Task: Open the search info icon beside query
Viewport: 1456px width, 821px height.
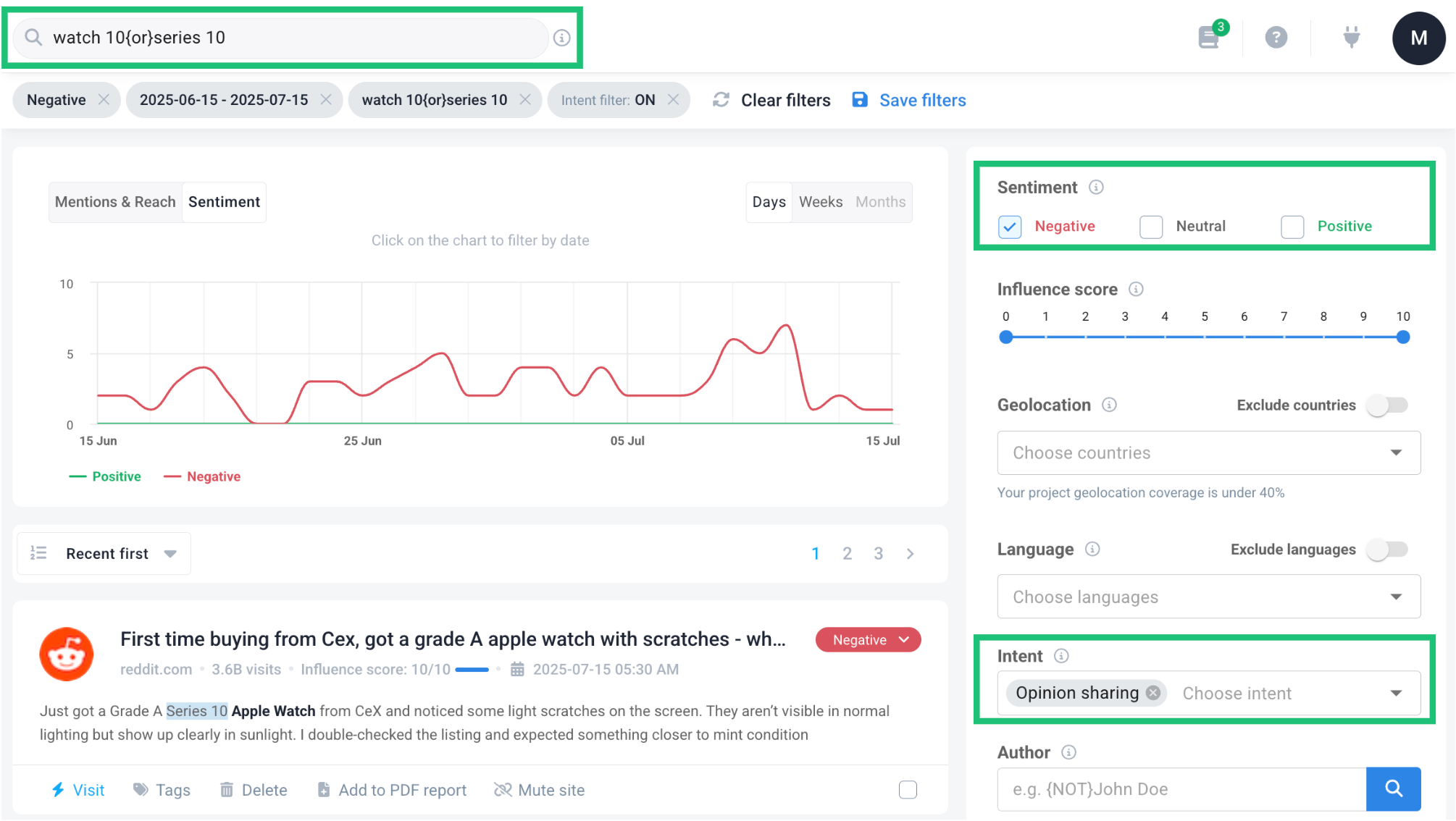Action: [x=562, y=38]
